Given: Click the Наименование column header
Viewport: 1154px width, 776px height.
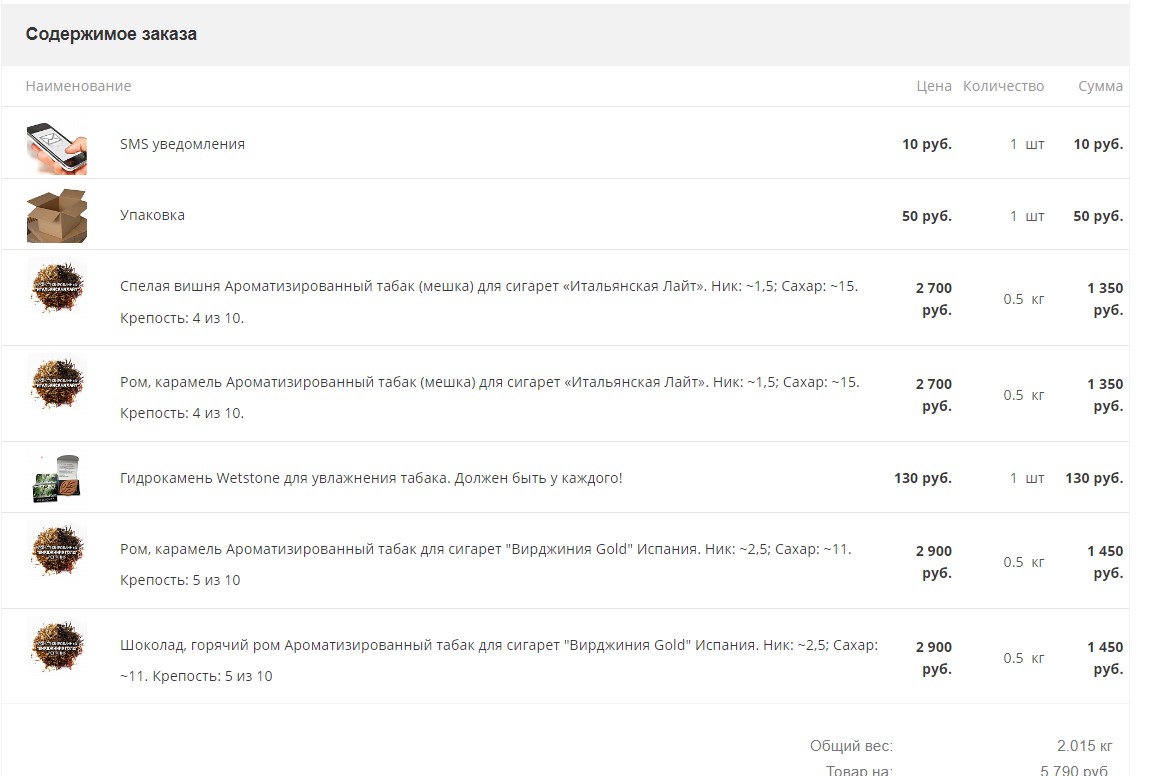Looking at the screenshot, I should click(78, 86).
